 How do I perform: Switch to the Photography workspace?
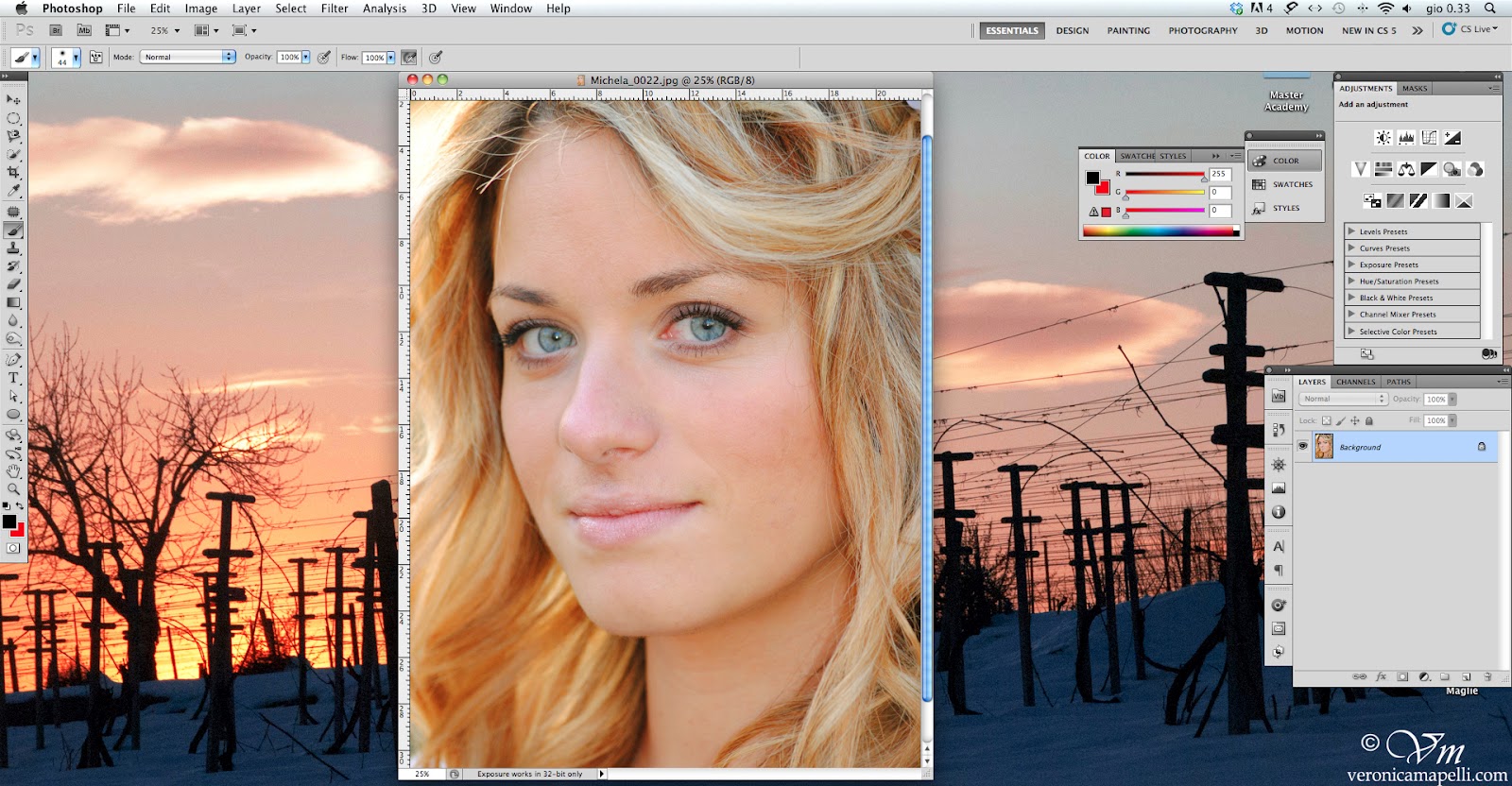coord(1203,30)
